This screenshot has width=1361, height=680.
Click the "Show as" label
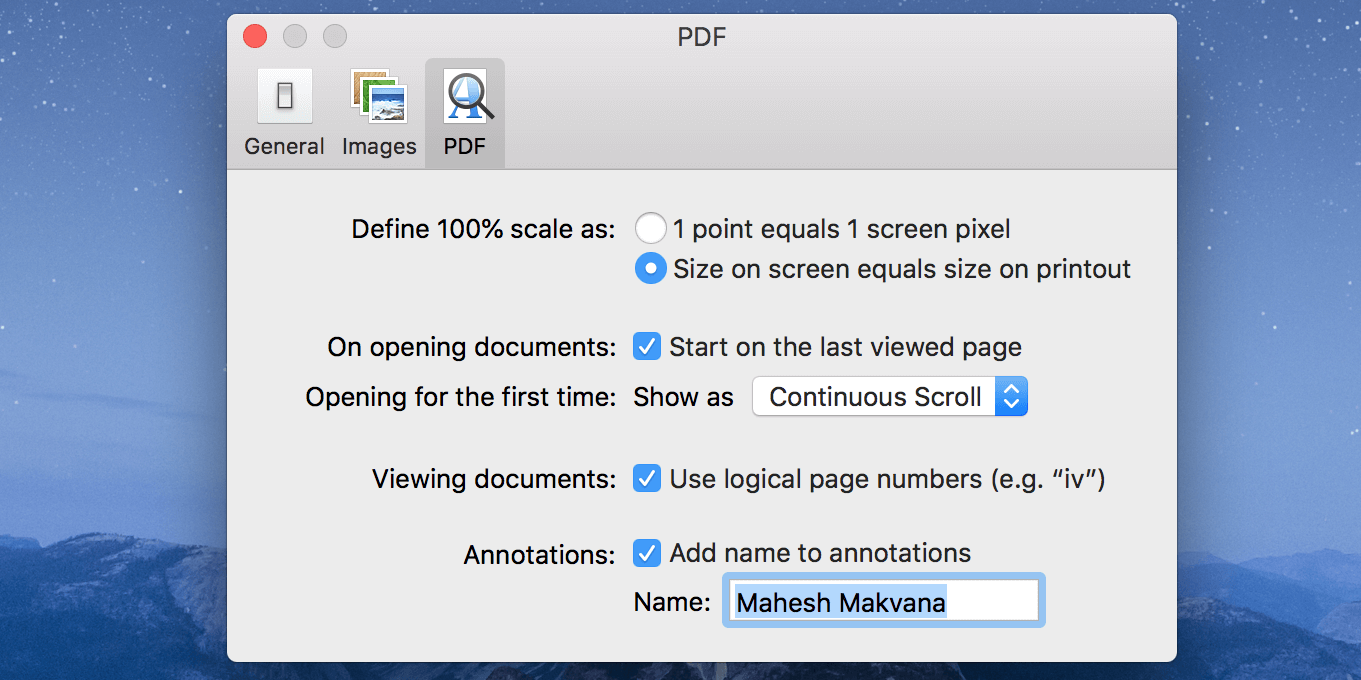pos(684,397)
